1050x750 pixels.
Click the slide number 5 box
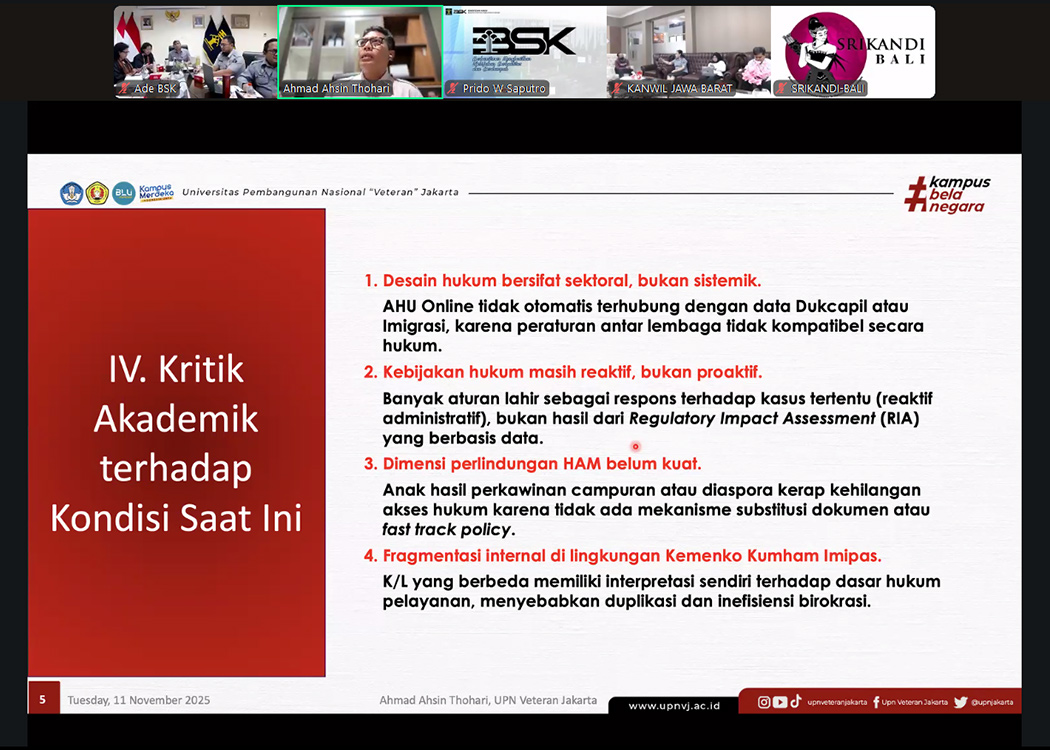[x=43, y=700]
